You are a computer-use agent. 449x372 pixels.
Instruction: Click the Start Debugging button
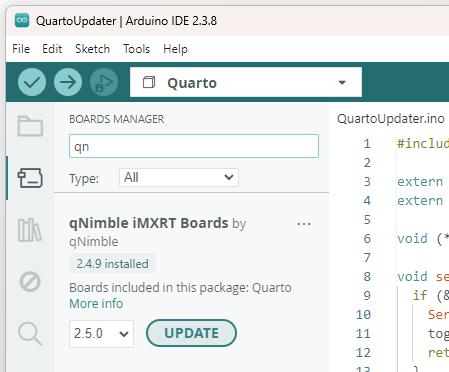click(104, 82)
